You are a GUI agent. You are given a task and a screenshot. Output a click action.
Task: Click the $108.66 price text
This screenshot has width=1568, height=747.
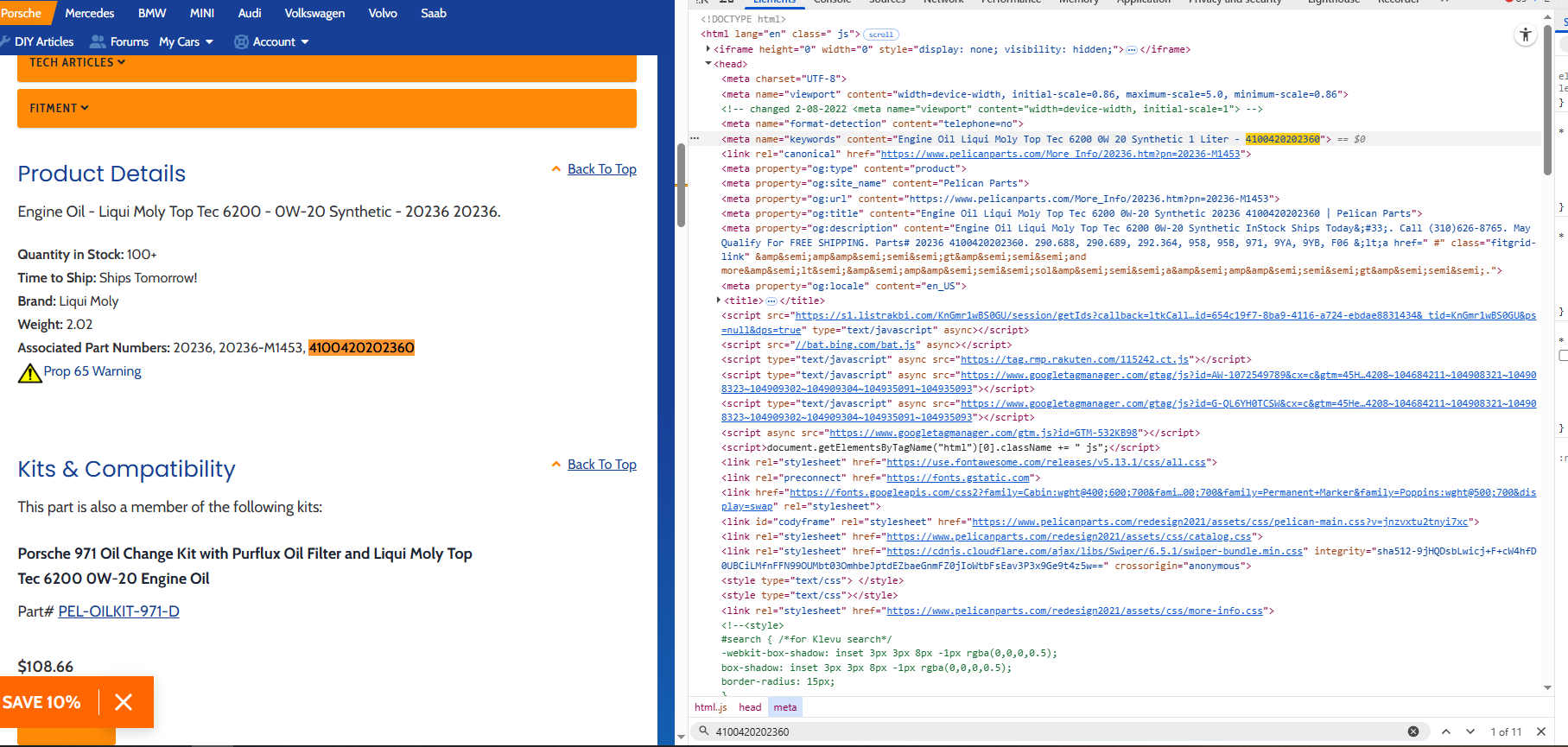(x=46, y=667)
